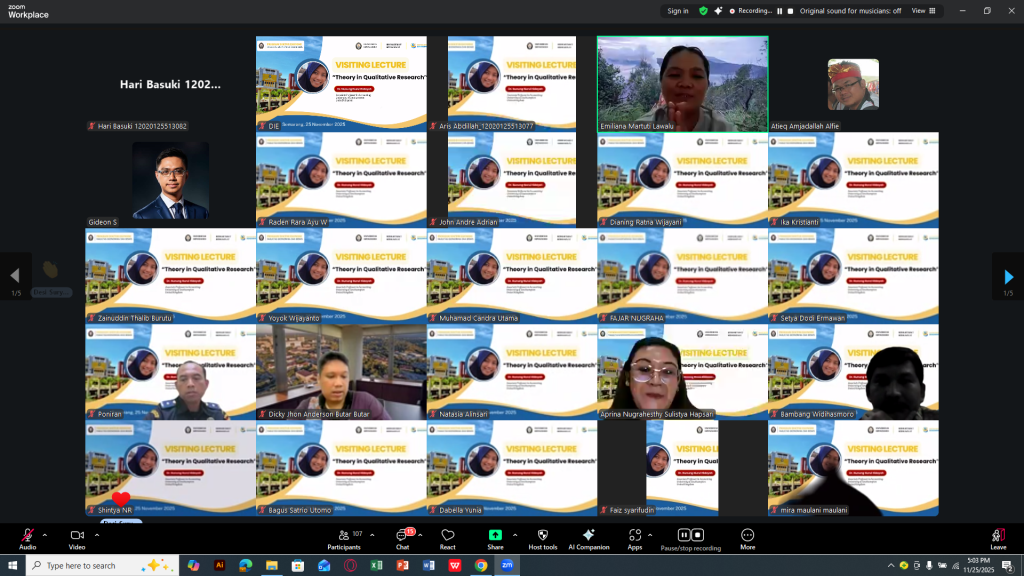Leave the meeting

997,537
